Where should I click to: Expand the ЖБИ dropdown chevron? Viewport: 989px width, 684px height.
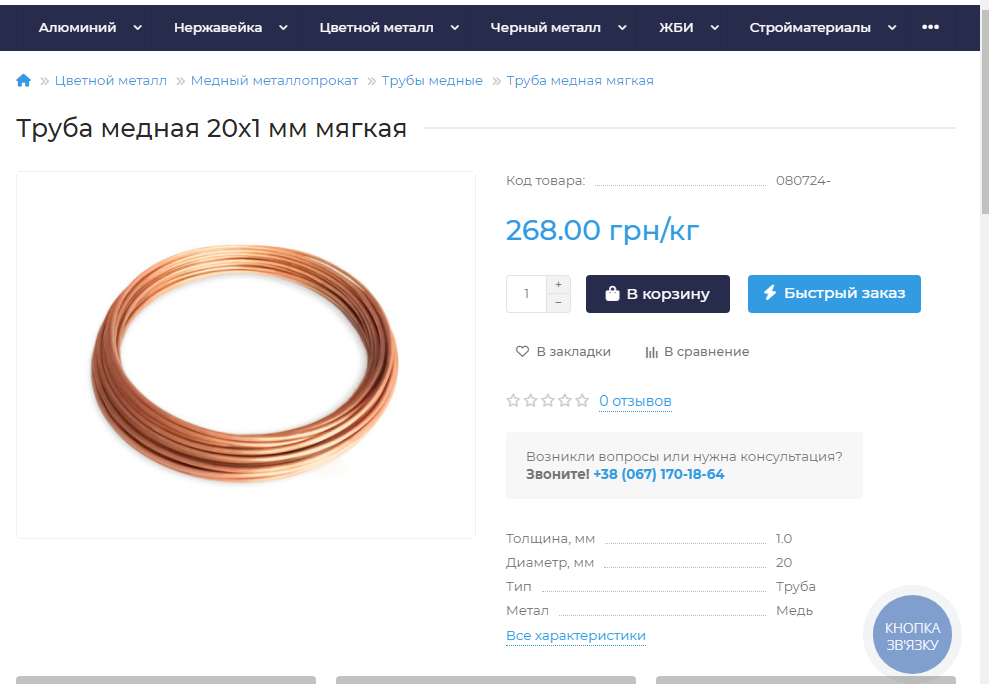[x=715, y=28]
